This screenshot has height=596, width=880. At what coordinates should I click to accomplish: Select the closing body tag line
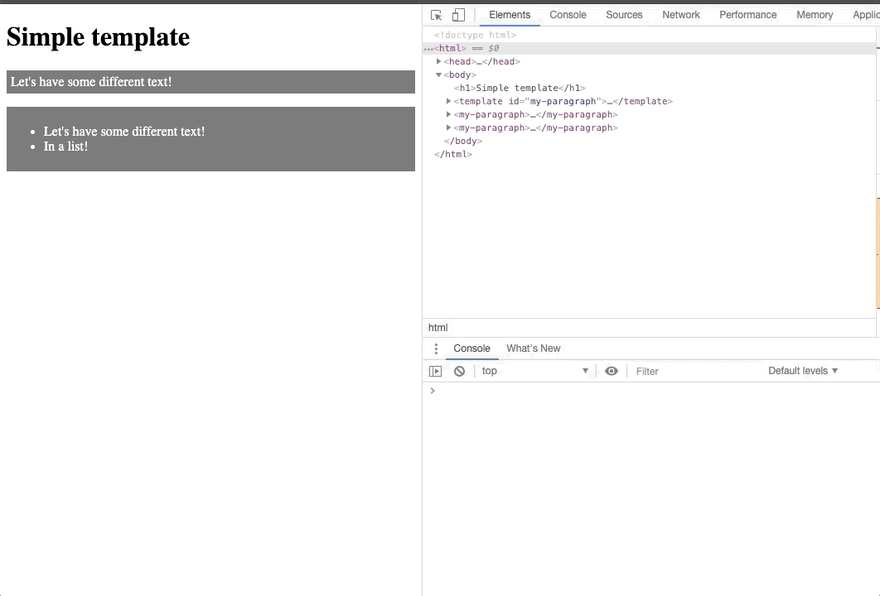click(463, 141)
